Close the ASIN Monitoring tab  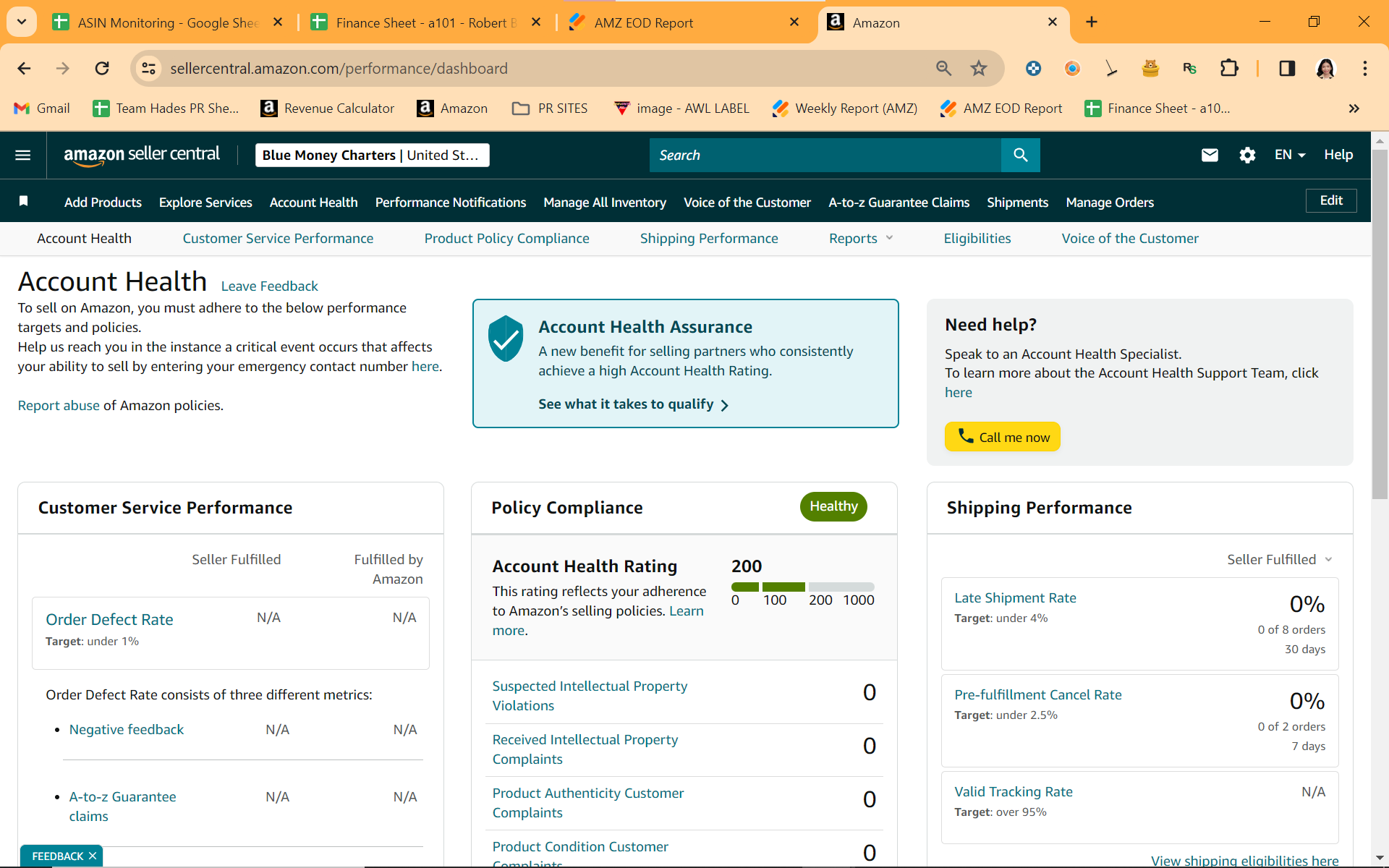pos(278,22)
